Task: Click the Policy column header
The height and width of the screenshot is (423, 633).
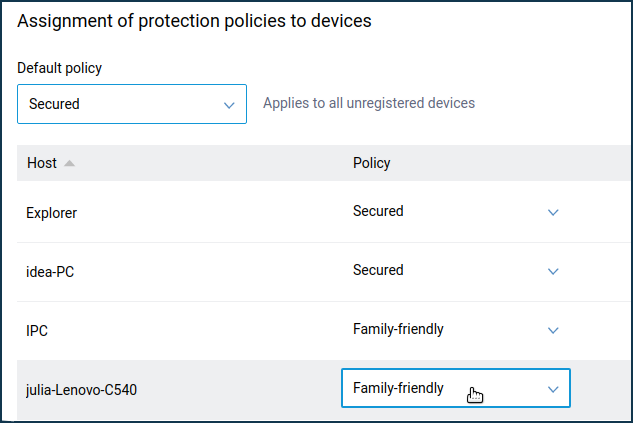Action: [x=371, y=163]
